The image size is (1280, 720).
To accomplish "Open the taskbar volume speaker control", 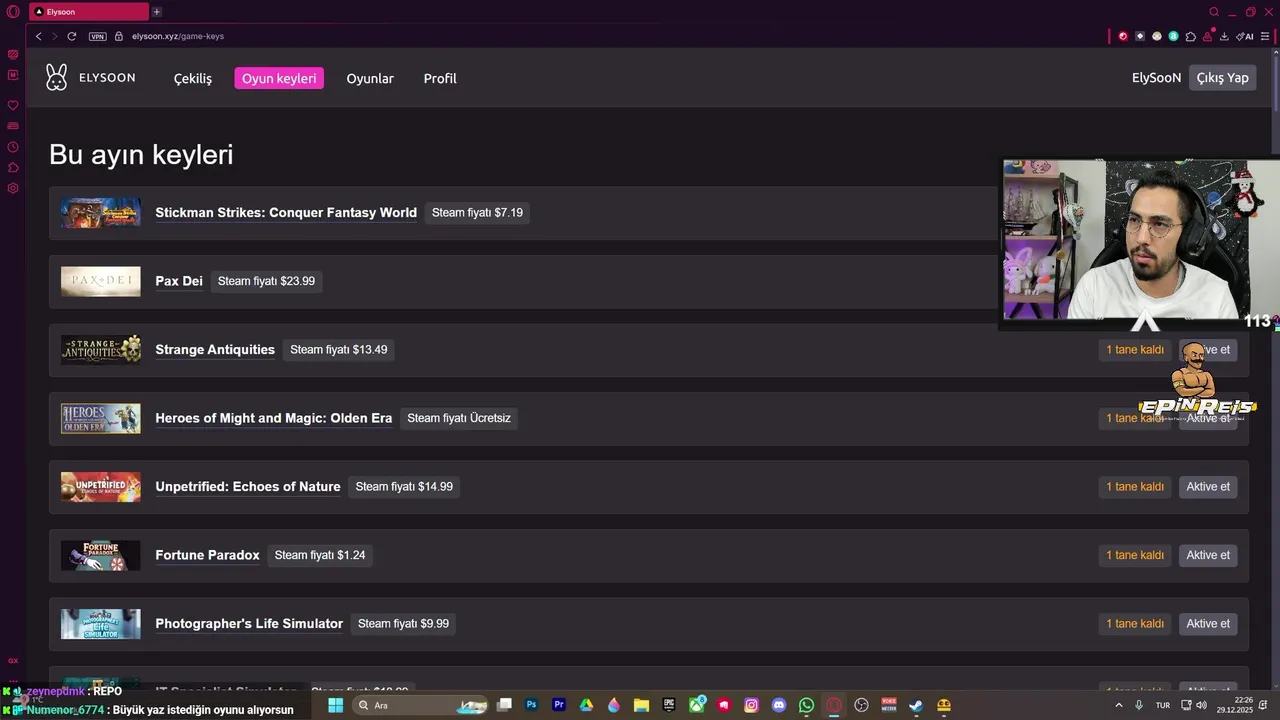I will pos(1201,705).
